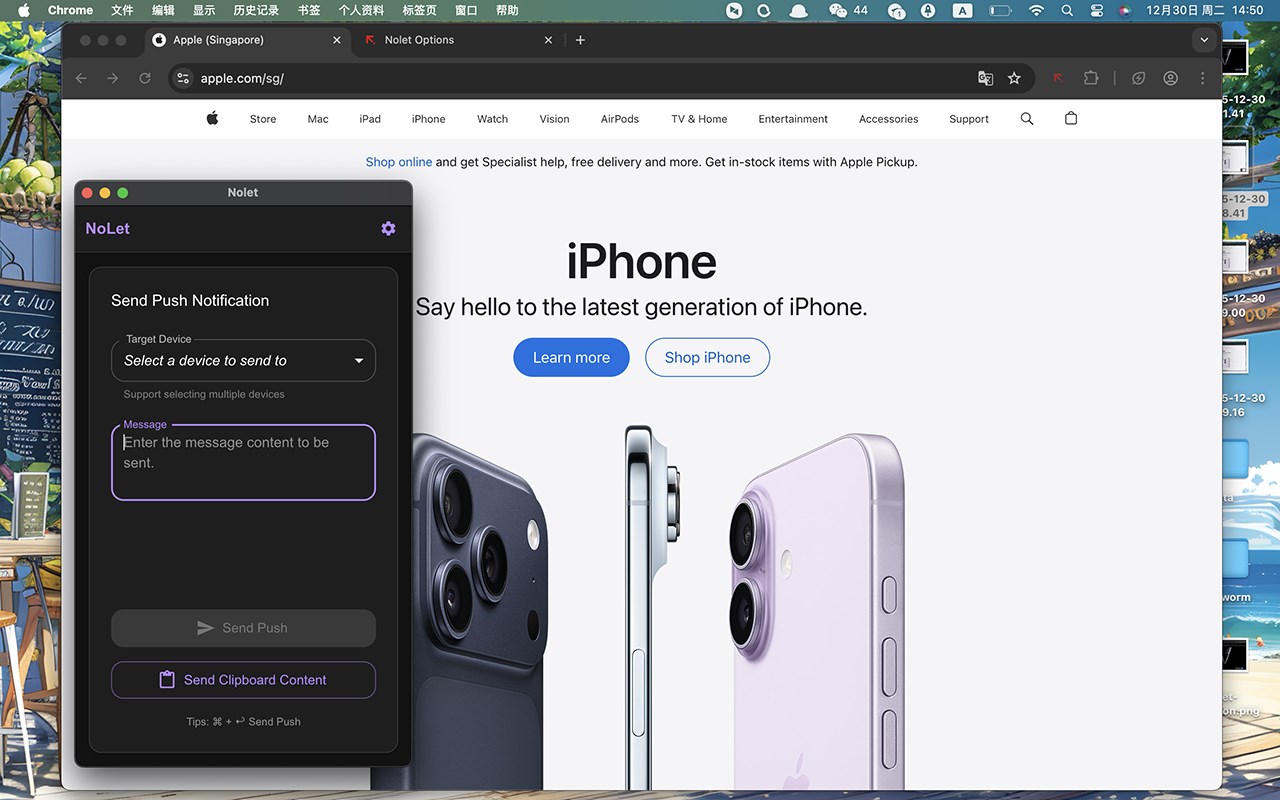Click the NoLet title in app header
The width and height of the screenshot is (1280, 800).
click(x=108, y=228)
